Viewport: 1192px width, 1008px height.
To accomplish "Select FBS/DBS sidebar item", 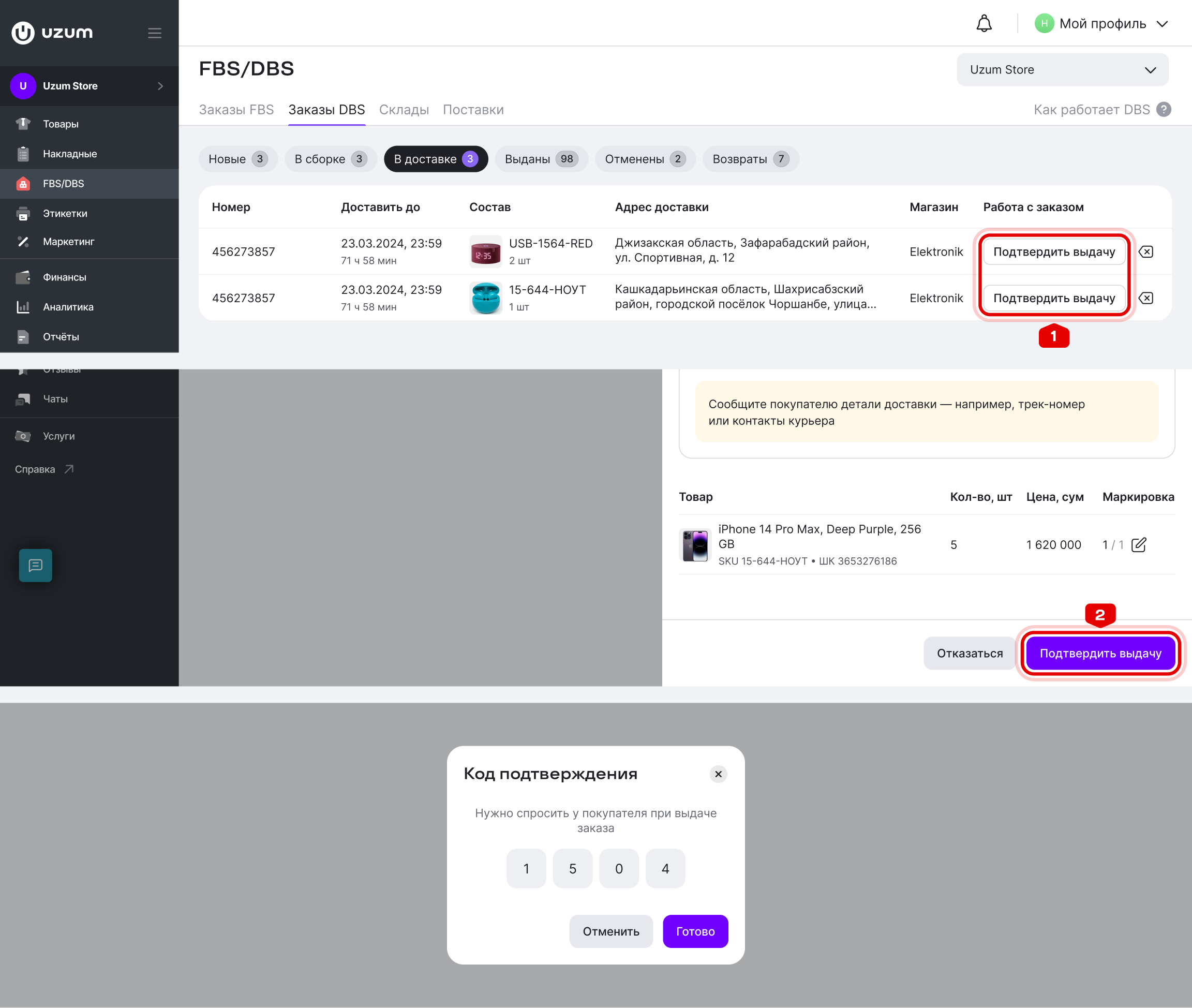I will [89, 183].
